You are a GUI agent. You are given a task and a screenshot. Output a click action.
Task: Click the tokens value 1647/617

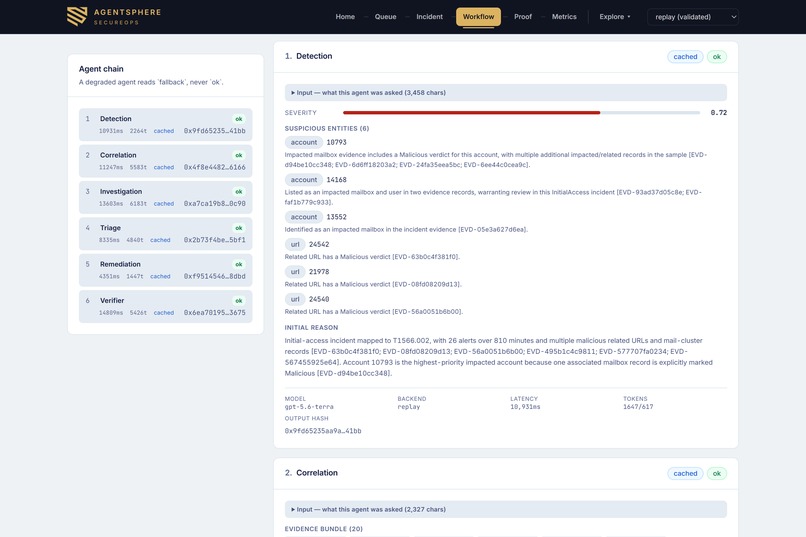pyautogui.click(x=638, y=407)
